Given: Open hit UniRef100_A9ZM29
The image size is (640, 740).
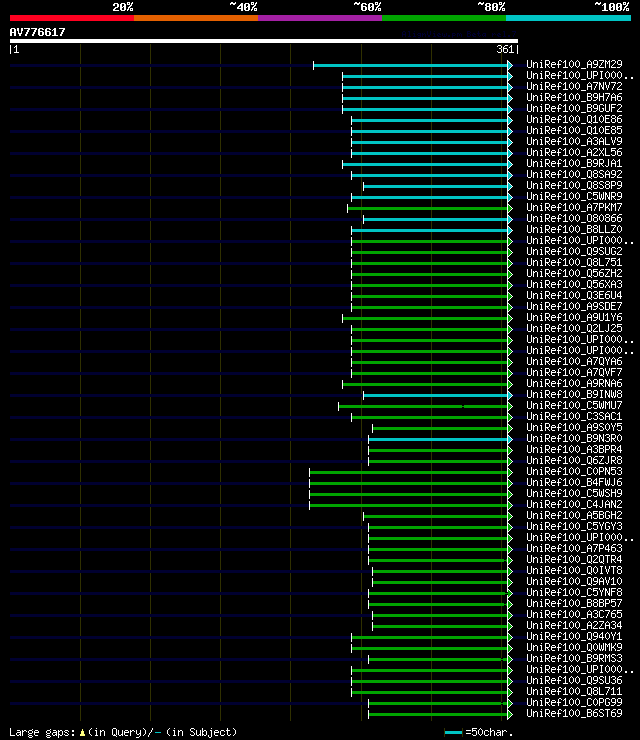Looking at the screenshot, I should [x=574, y=64].
